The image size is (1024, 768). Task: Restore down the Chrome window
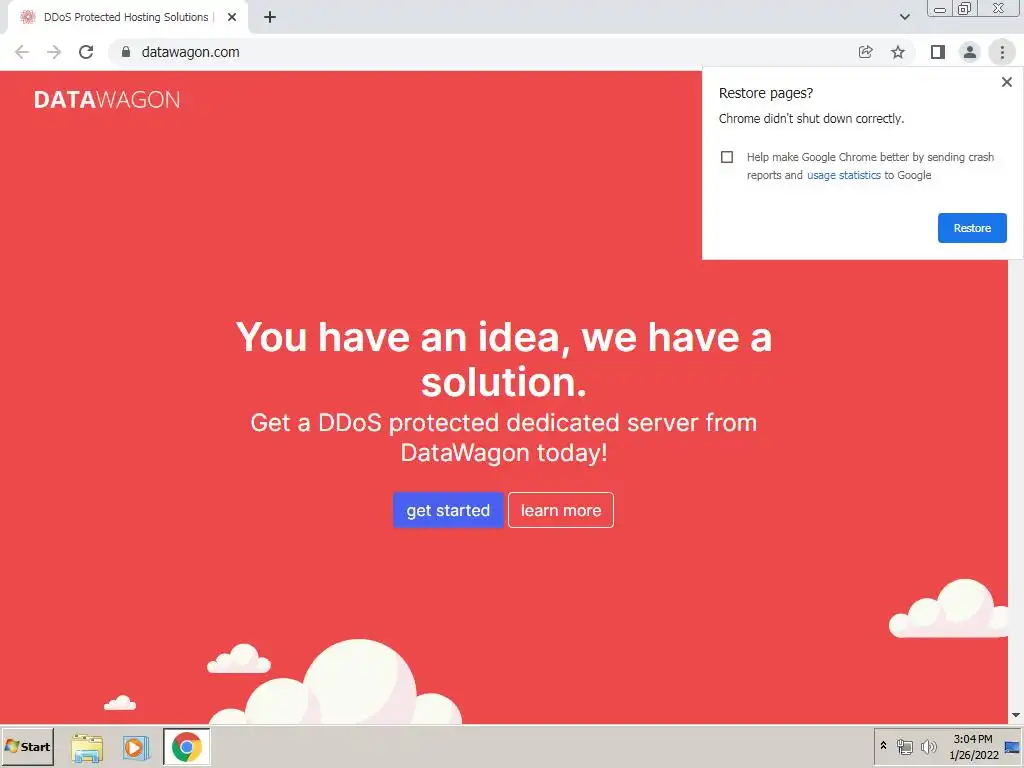point(964,8)
